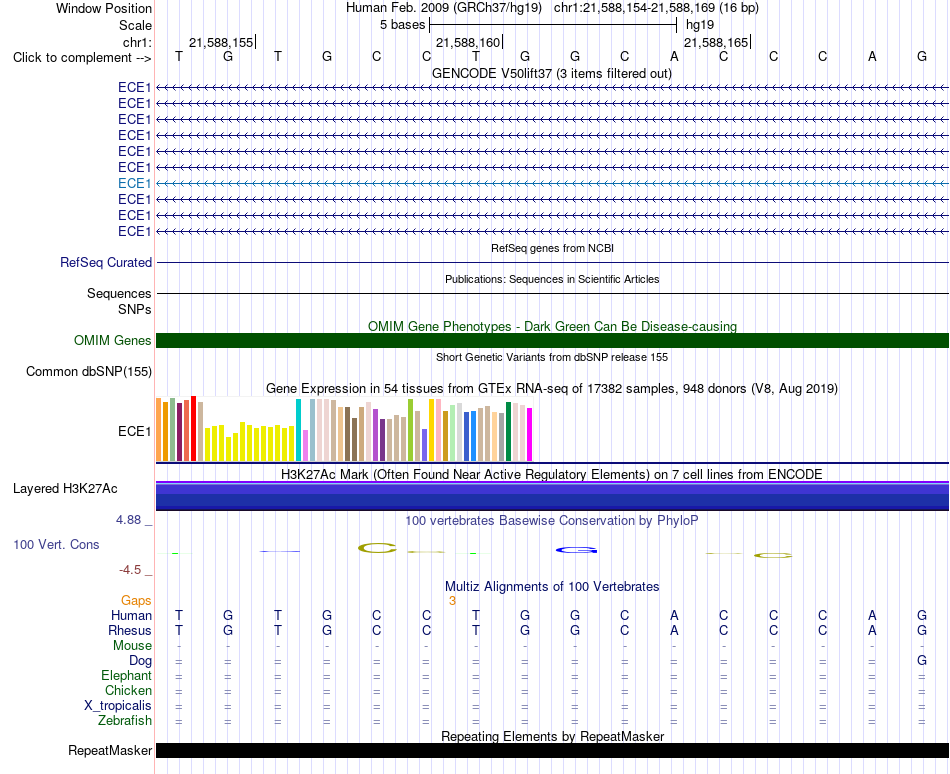950x774 pixels.
Task: Click the black RepeatMasker bar
Action: coord(552,750)
